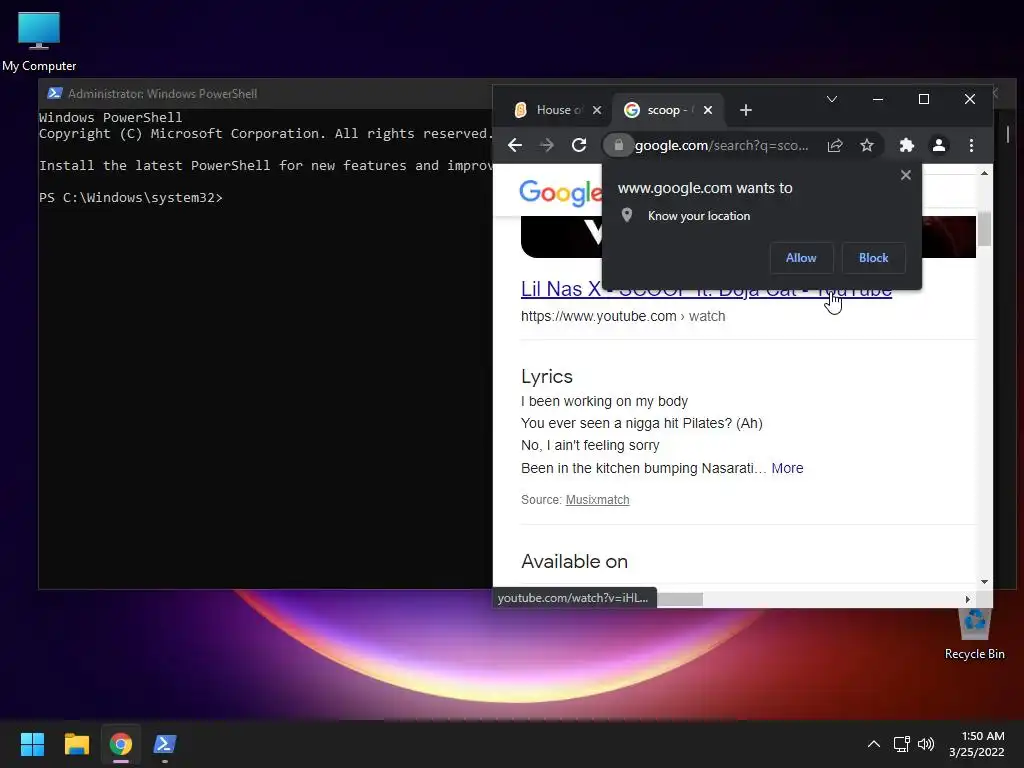Click Chrome's forward navigation arrow
This screenshot has width=1024, height=768.
click(547, 145)
